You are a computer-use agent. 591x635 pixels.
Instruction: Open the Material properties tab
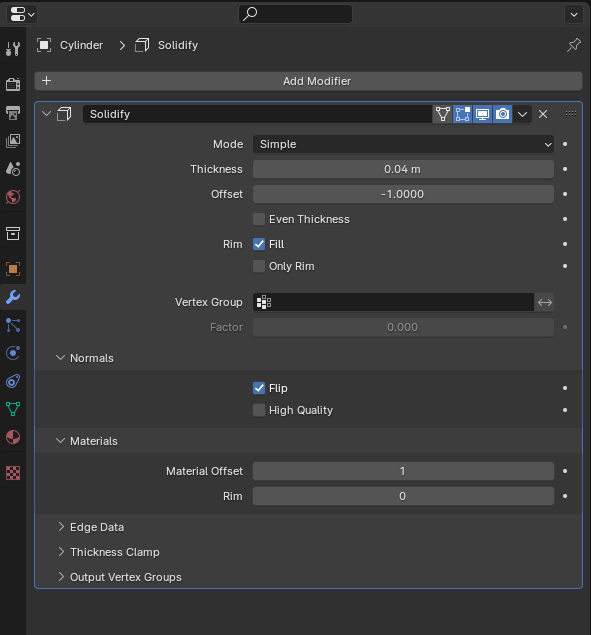pyautogui.click(x=13, y=437)
